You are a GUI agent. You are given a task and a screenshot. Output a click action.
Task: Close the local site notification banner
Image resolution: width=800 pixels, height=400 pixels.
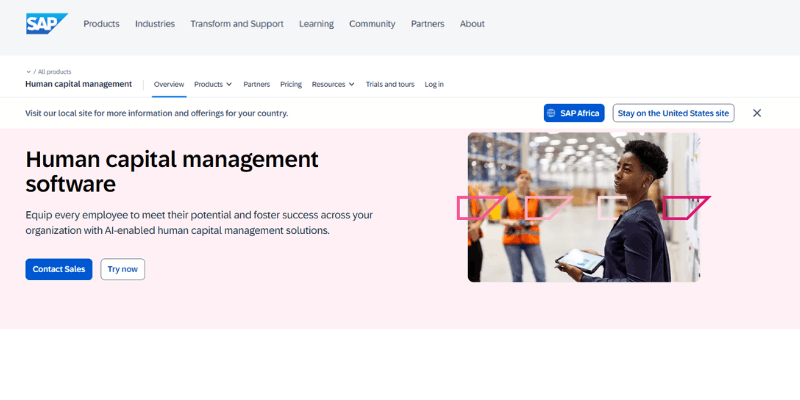[x=757, y=113]
